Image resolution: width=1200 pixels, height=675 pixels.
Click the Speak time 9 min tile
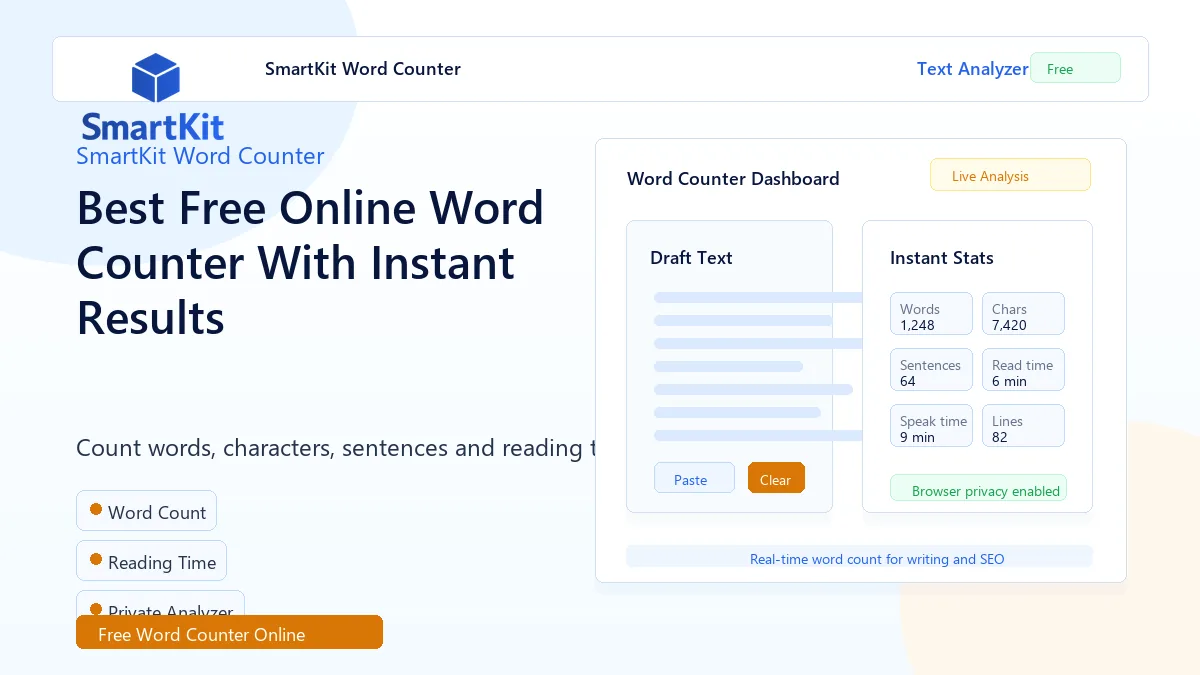pos(931,426)
